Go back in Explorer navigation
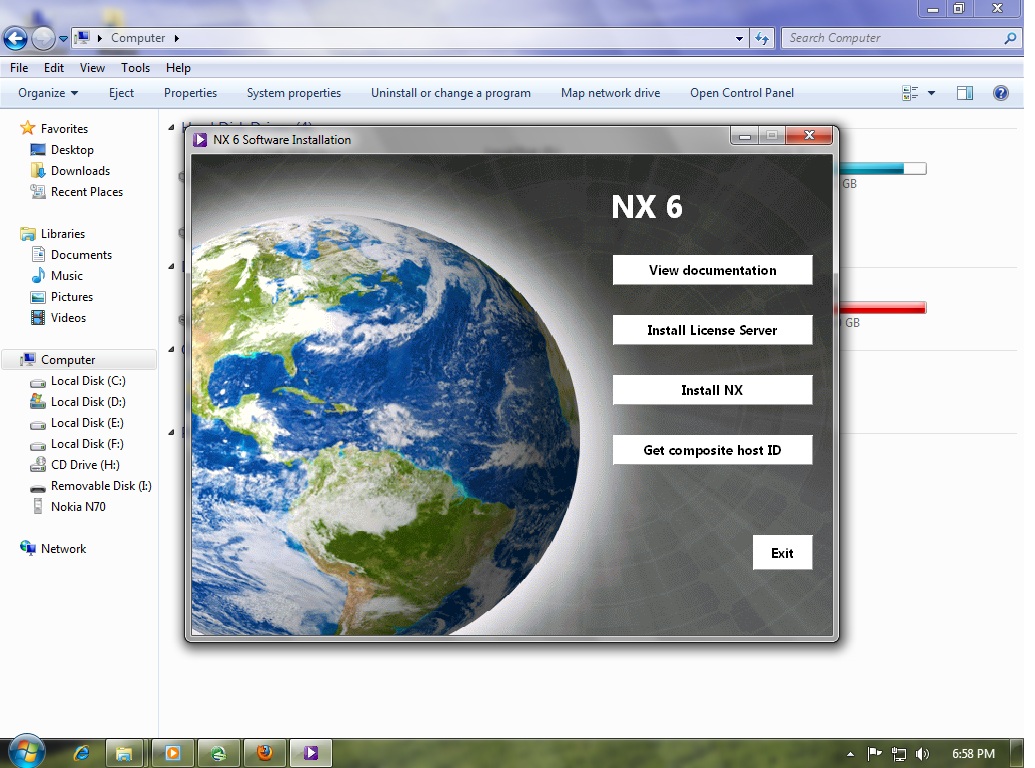 pyautogui.click(x=15, y=38)
